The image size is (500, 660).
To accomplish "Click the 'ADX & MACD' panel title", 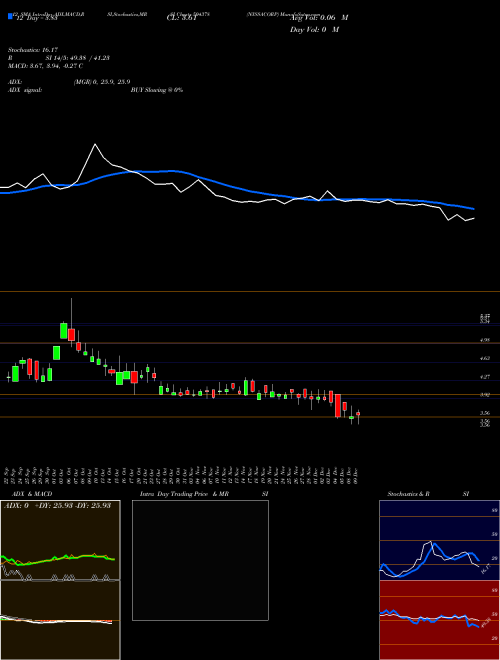I will click(x=32, y=494).
